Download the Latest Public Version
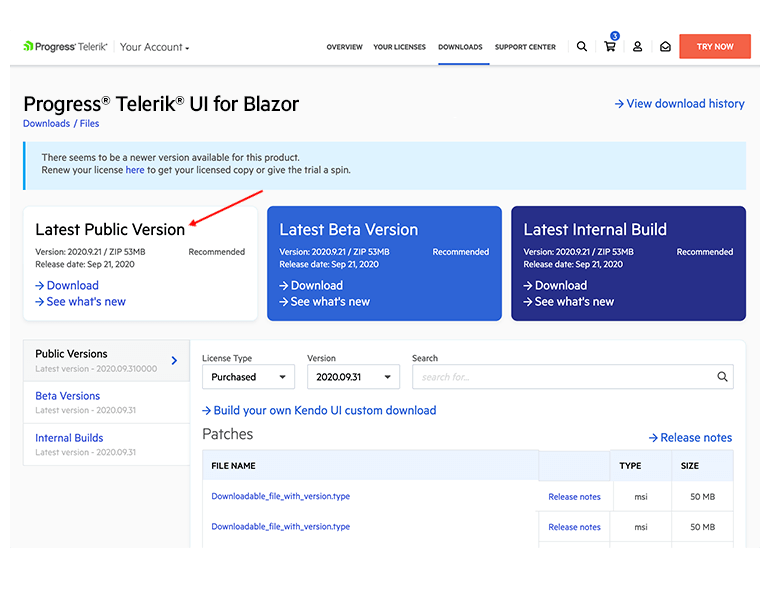 click(67, 285)
